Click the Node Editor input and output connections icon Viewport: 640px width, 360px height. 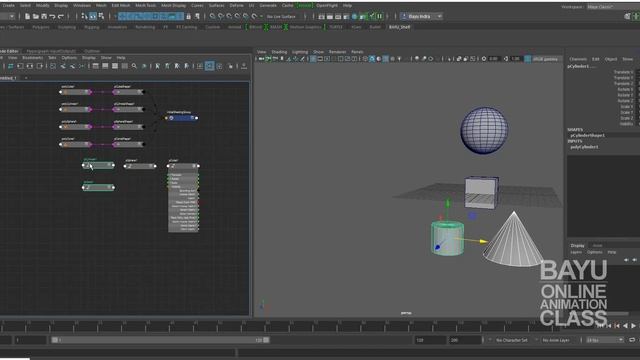pyautogui.click(x=30, y=66)
